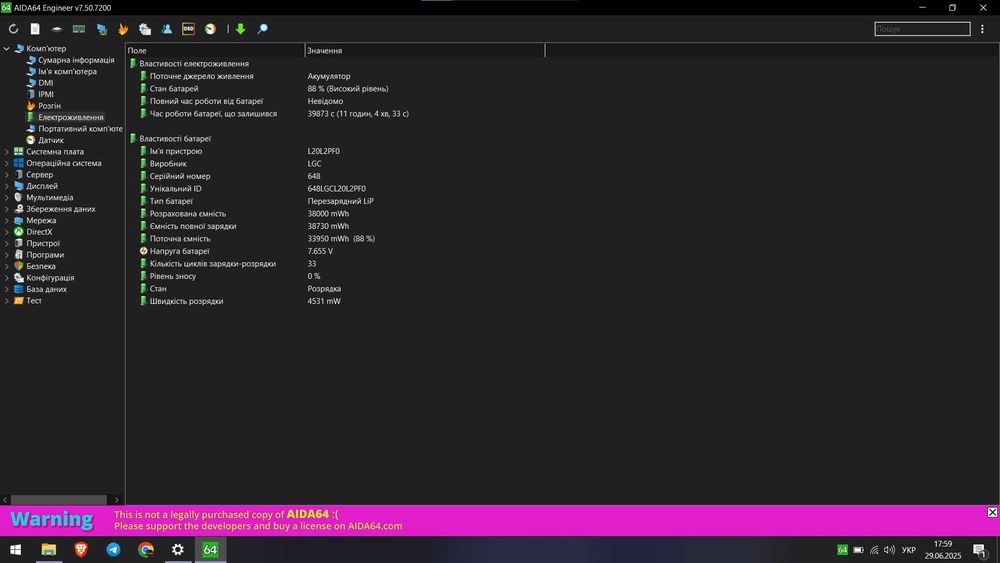
Task: Start the system stability flame icon
Action: 123,29
